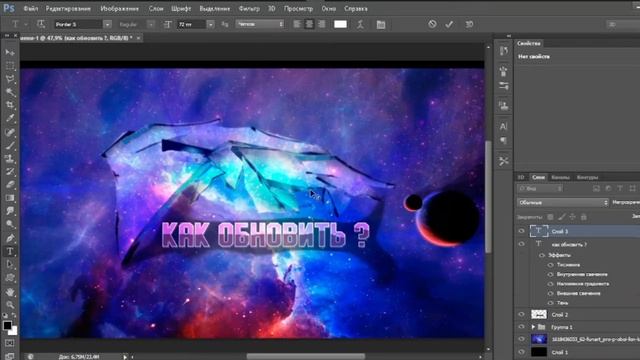Open the layer filter type dropdown
Viewport: 640px width, 360px height.
click(x=540, y=188)
